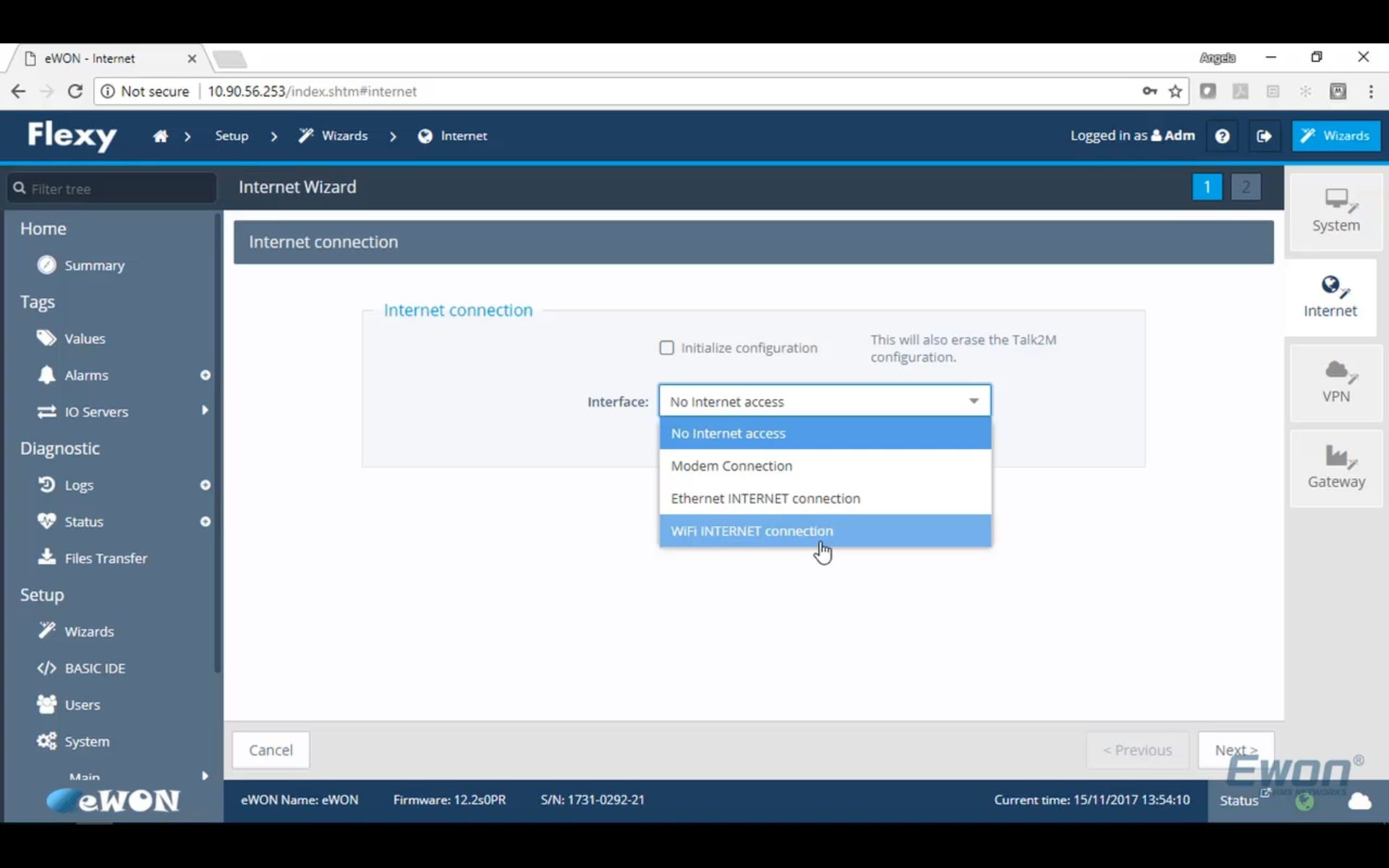The width and height of the screenshot is (1389, 868).
Task: Expand the Status plus indicator
Action: [x=205, y=522]
